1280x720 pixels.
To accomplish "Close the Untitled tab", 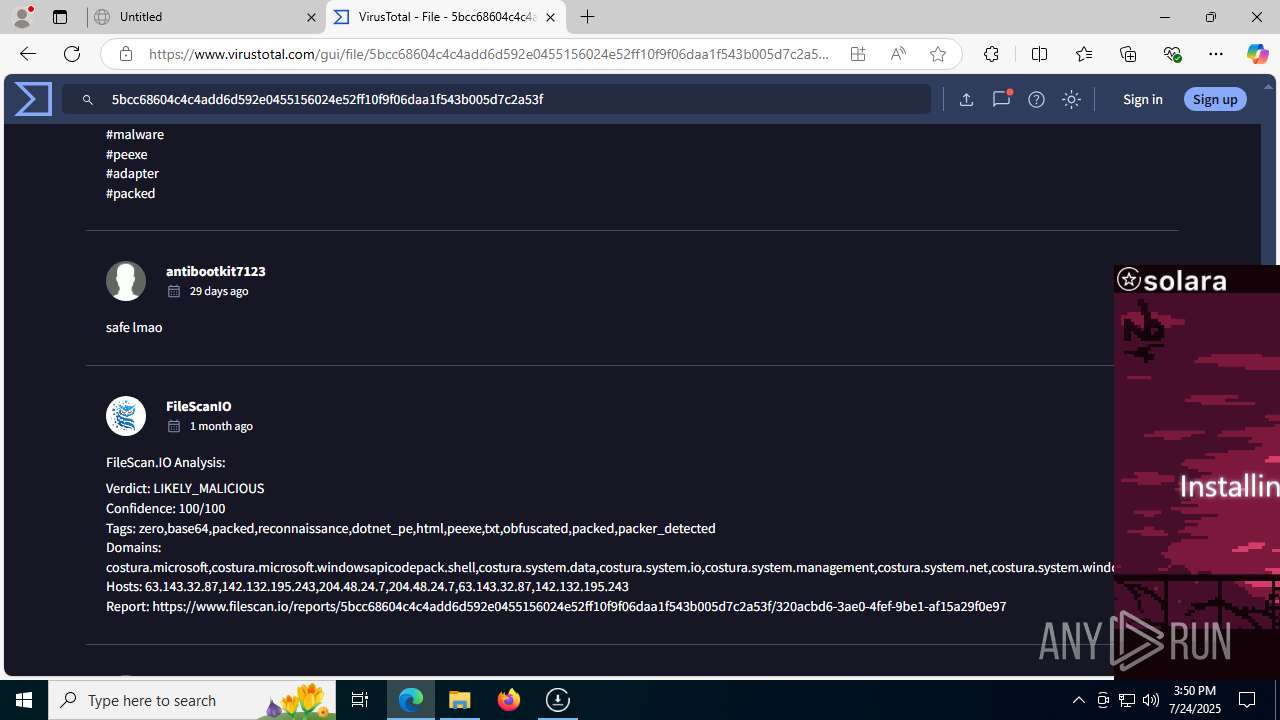I will 311,17.
